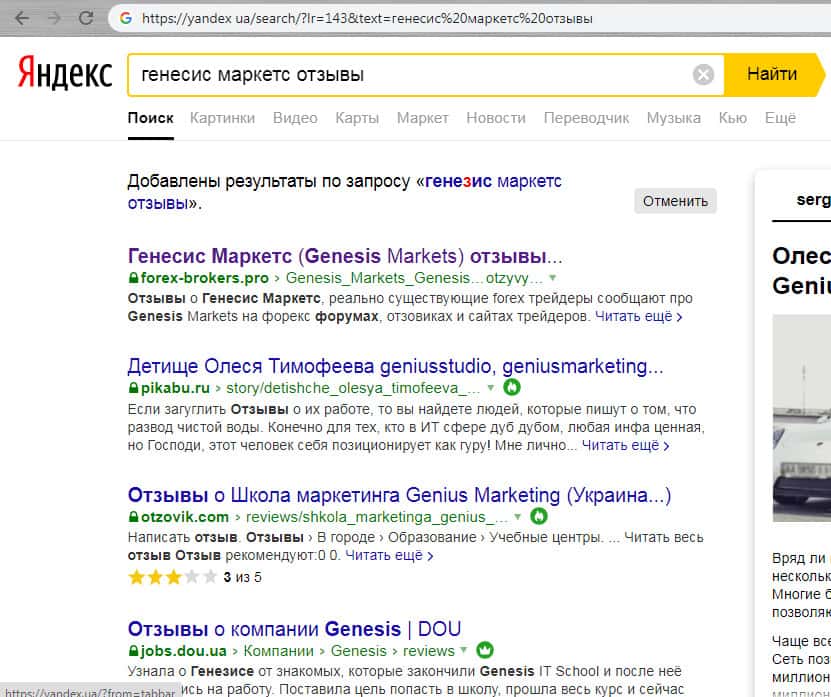Screen dimensions: 831x697
Task: Go back with the browser back arrow
Action: 22,19
